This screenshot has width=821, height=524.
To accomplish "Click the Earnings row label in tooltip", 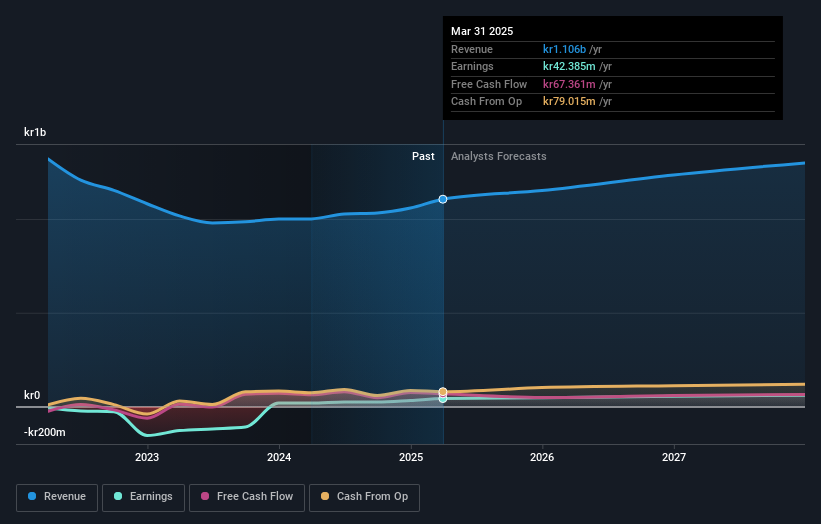I will (472, 66).
